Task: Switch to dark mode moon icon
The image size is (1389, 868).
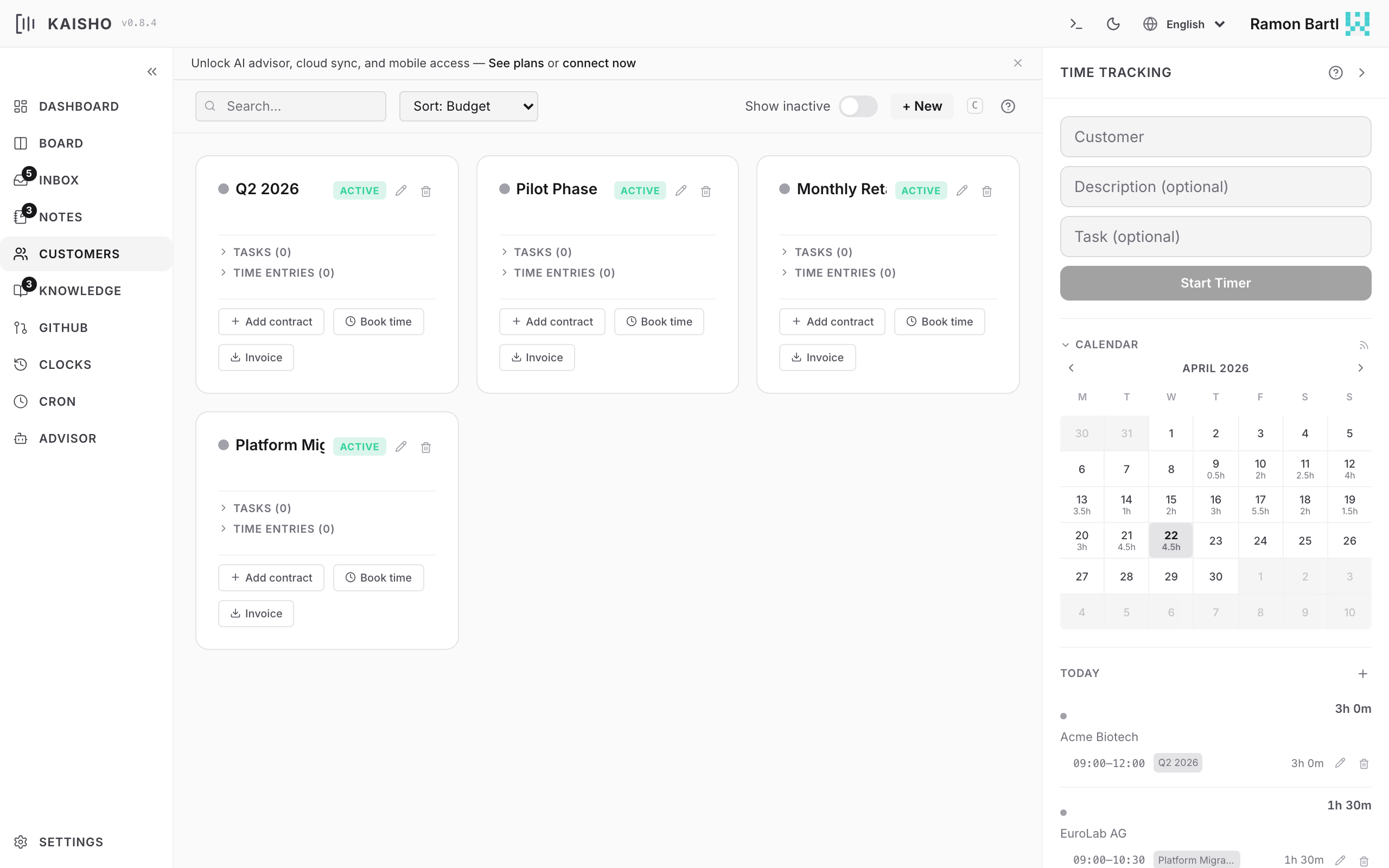Action: 1113,24
